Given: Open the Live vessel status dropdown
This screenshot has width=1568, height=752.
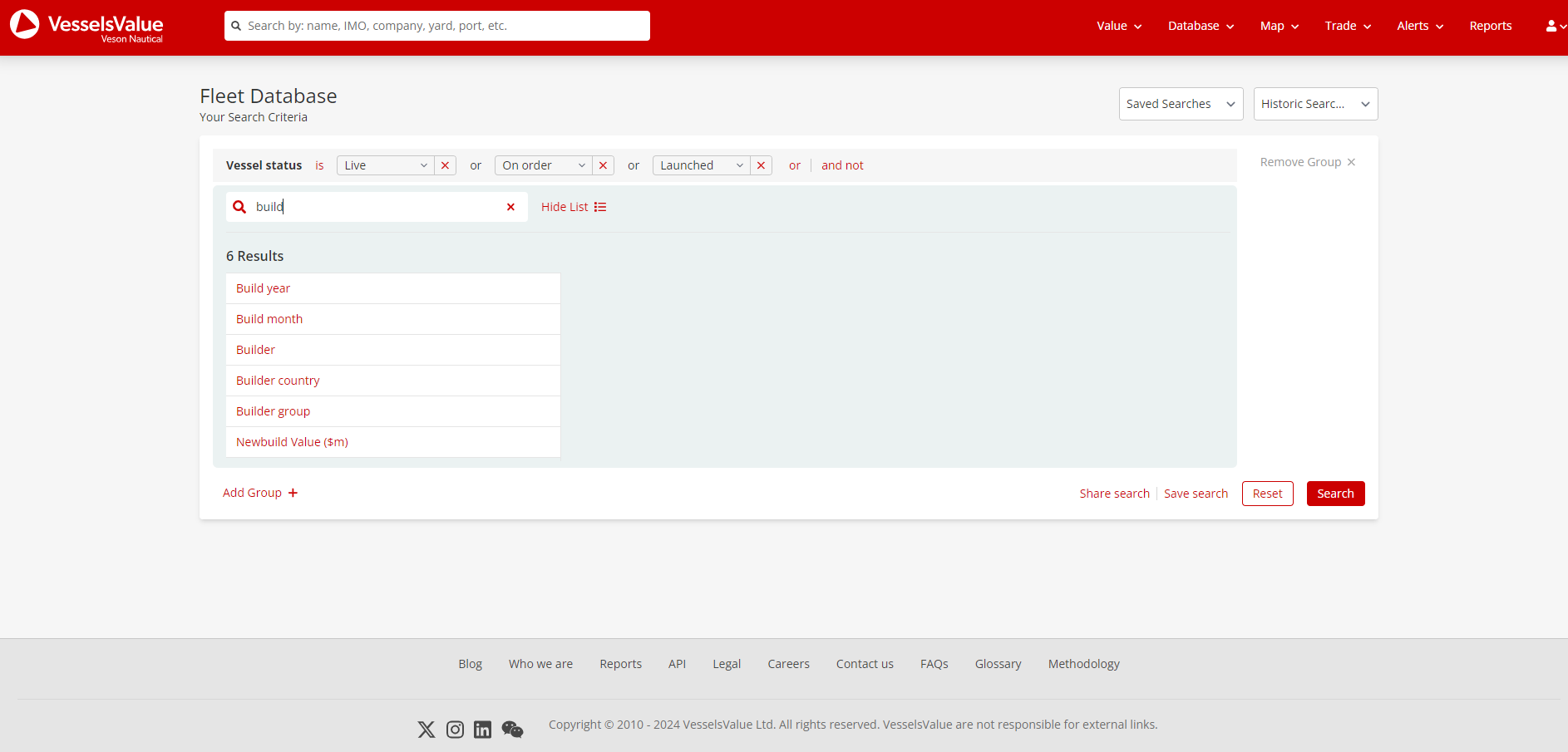Looking at the screenshot, I should (386, 165).
